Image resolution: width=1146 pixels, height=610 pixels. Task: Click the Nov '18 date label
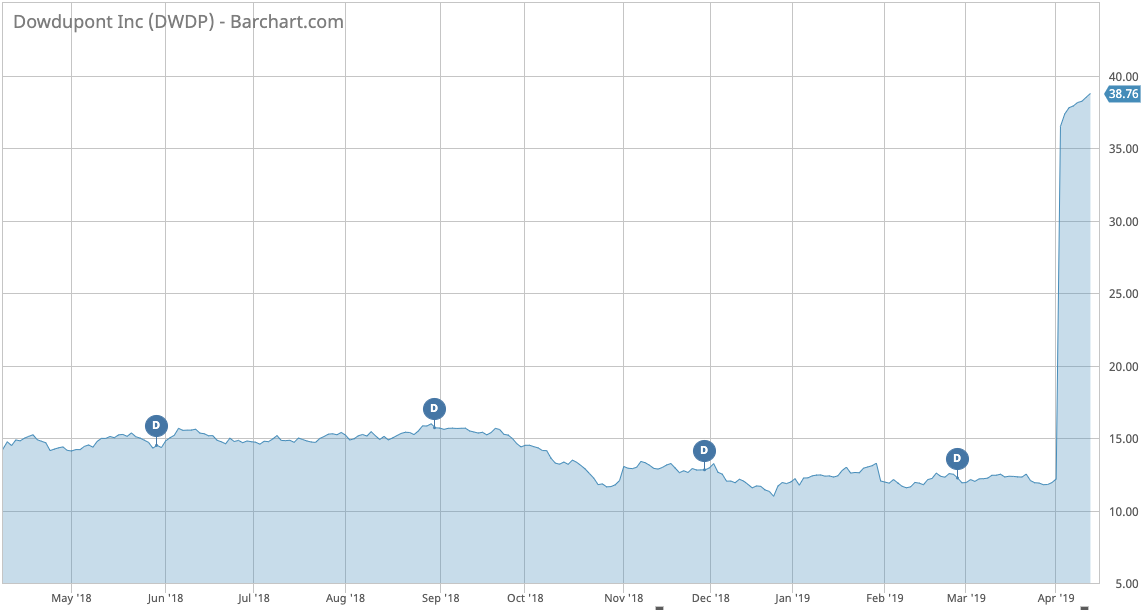click(623, 598)
